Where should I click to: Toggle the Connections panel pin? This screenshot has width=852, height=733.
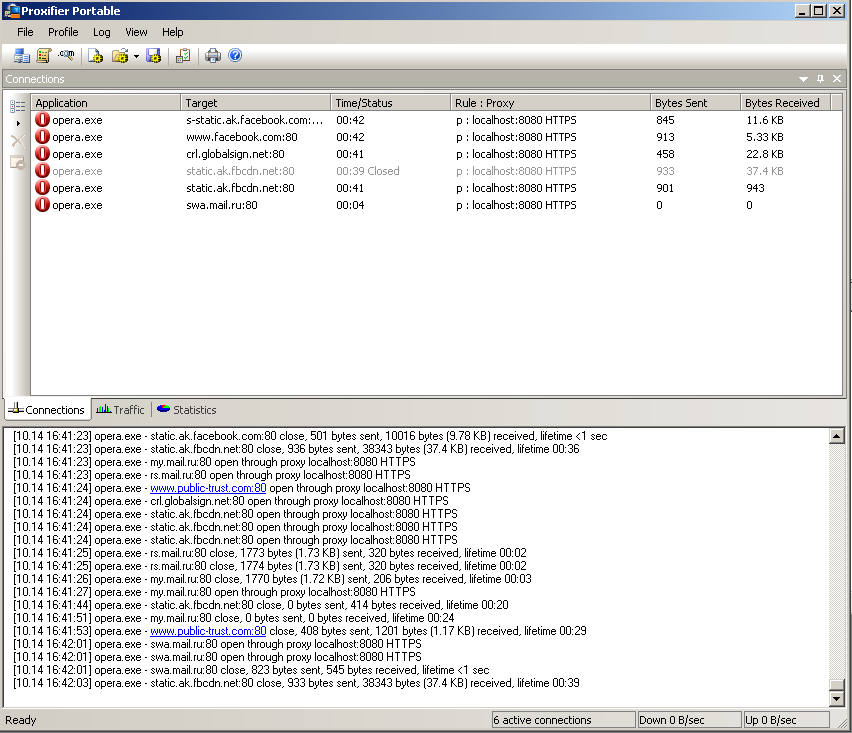(x=820, y=79)
